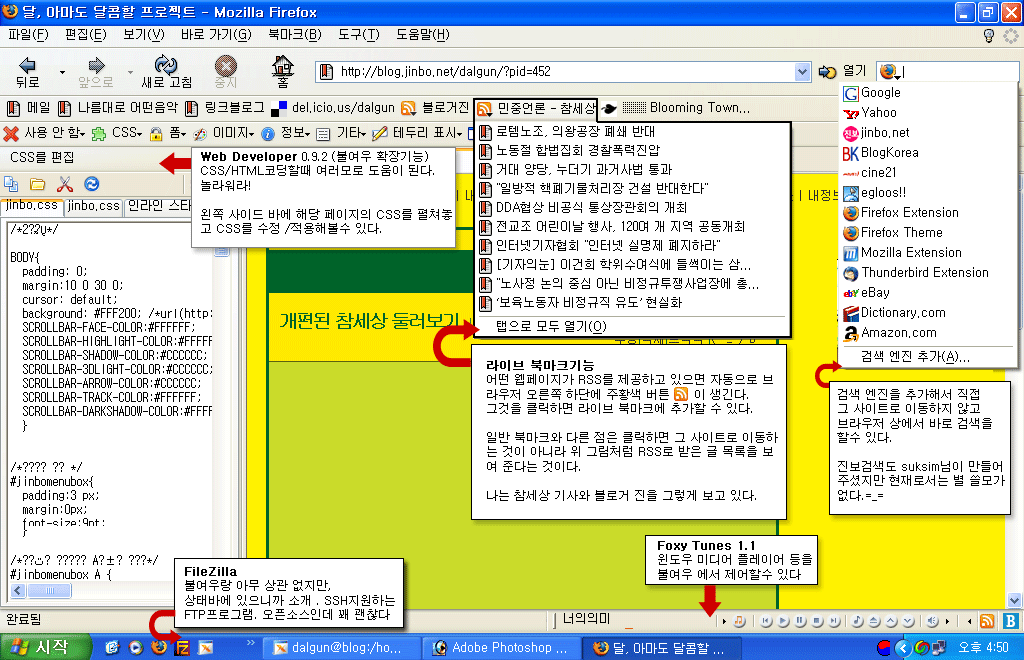The image size is (1024, 660).
Task: Play music with the FoxyTunes play button
Action: coord(784,621)
